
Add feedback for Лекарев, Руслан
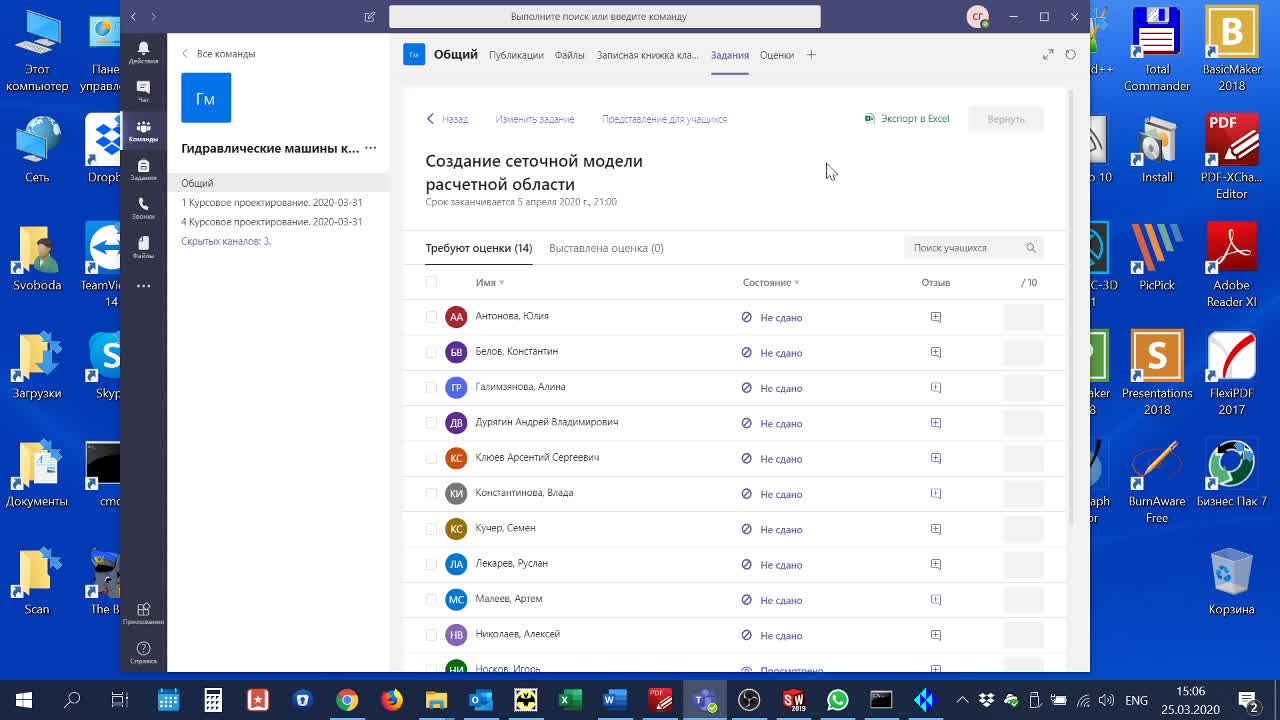(936, 564)
